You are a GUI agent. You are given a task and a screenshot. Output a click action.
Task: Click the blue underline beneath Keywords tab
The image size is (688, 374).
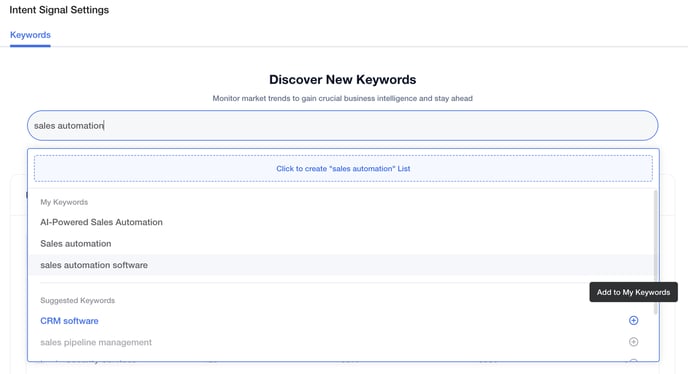point(30,46)
